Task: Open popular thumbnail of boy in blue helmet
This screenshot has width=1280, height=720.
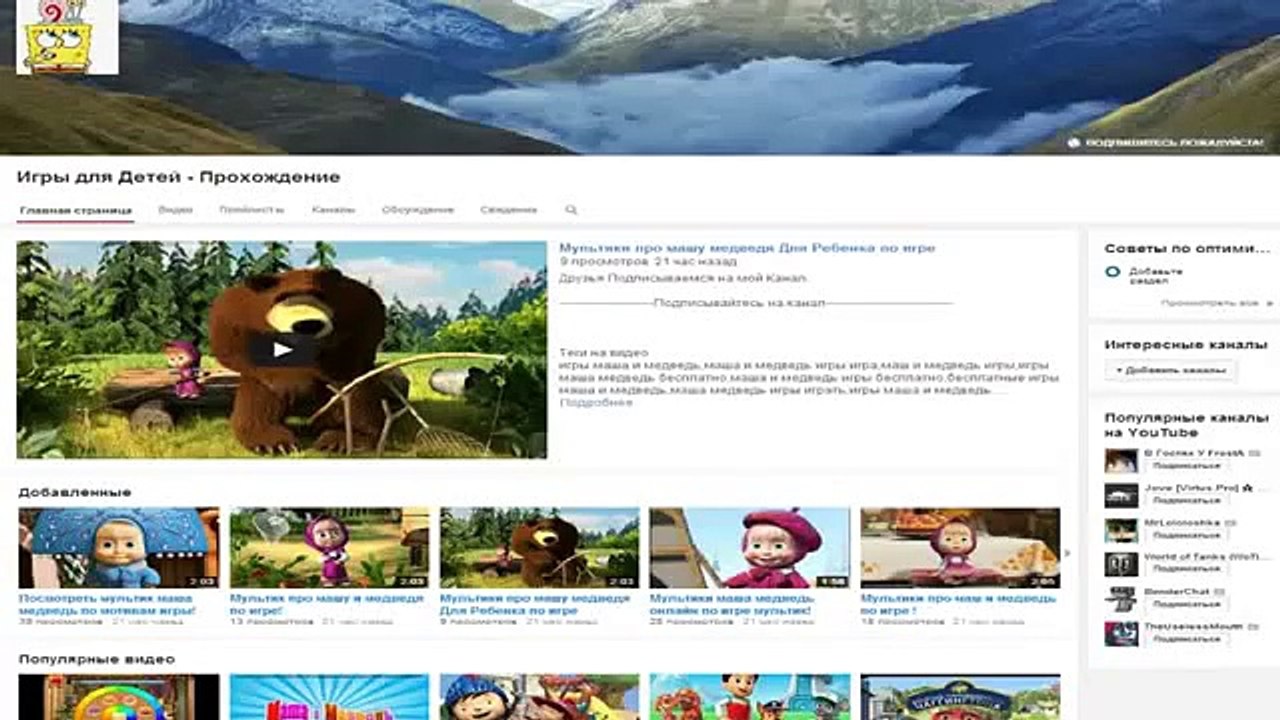Action: coord(539,697)
